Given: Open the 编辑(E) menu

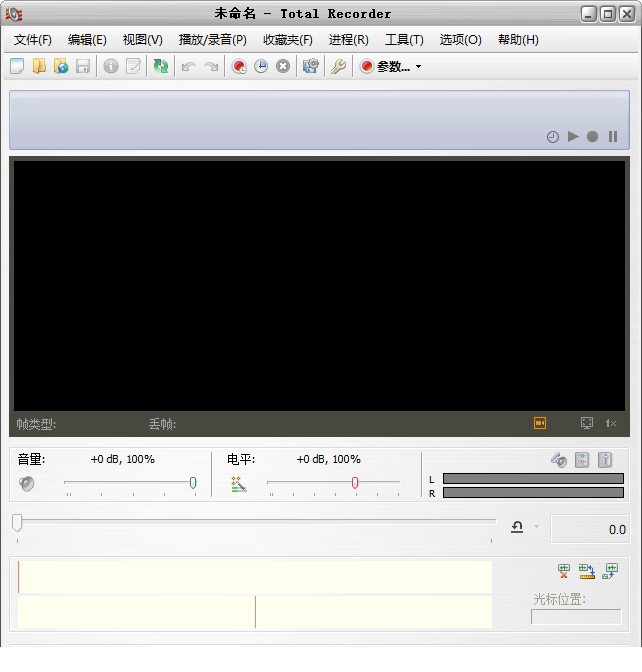Looking at the screenshot, I should tap(87, 40).
